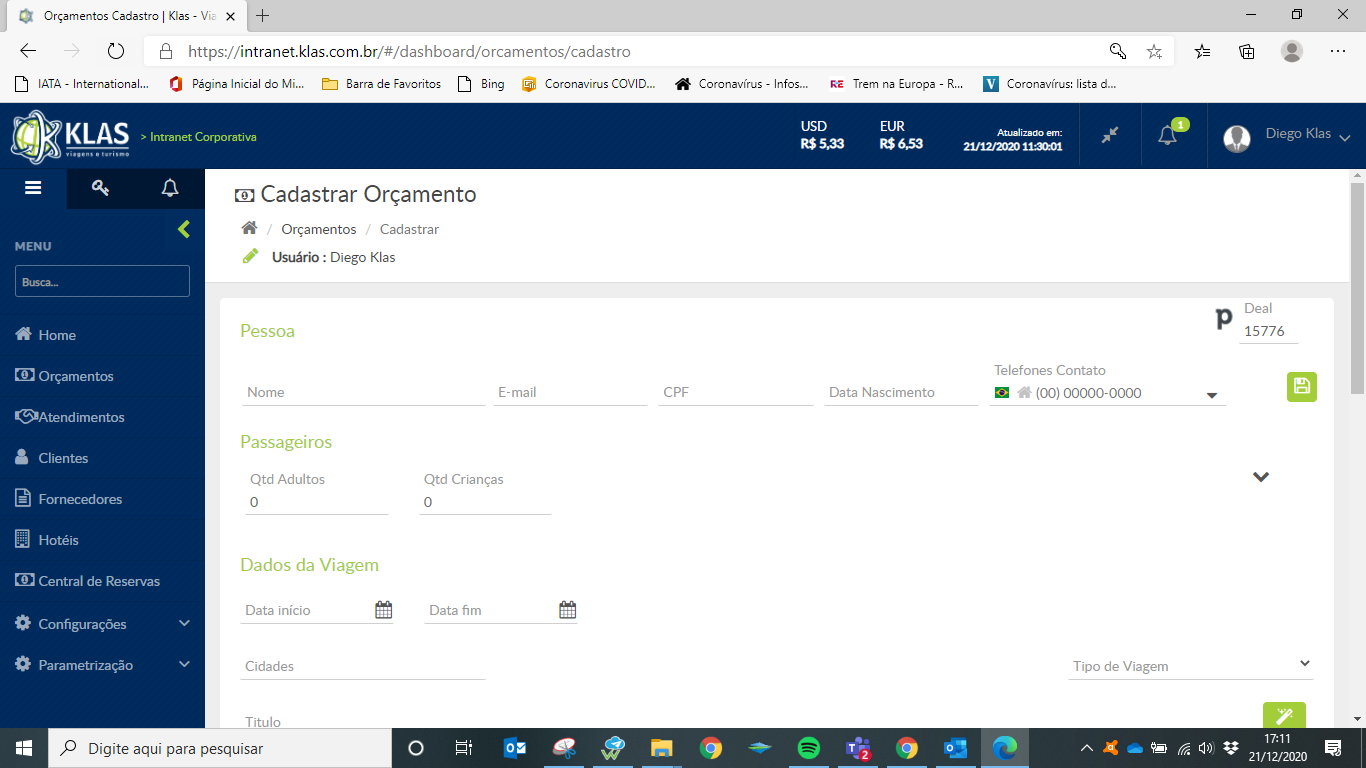The height and width of the screenshot is (768, 1366).
Task: Open browser settings and more menu
Action: (x=1338, y=51)
